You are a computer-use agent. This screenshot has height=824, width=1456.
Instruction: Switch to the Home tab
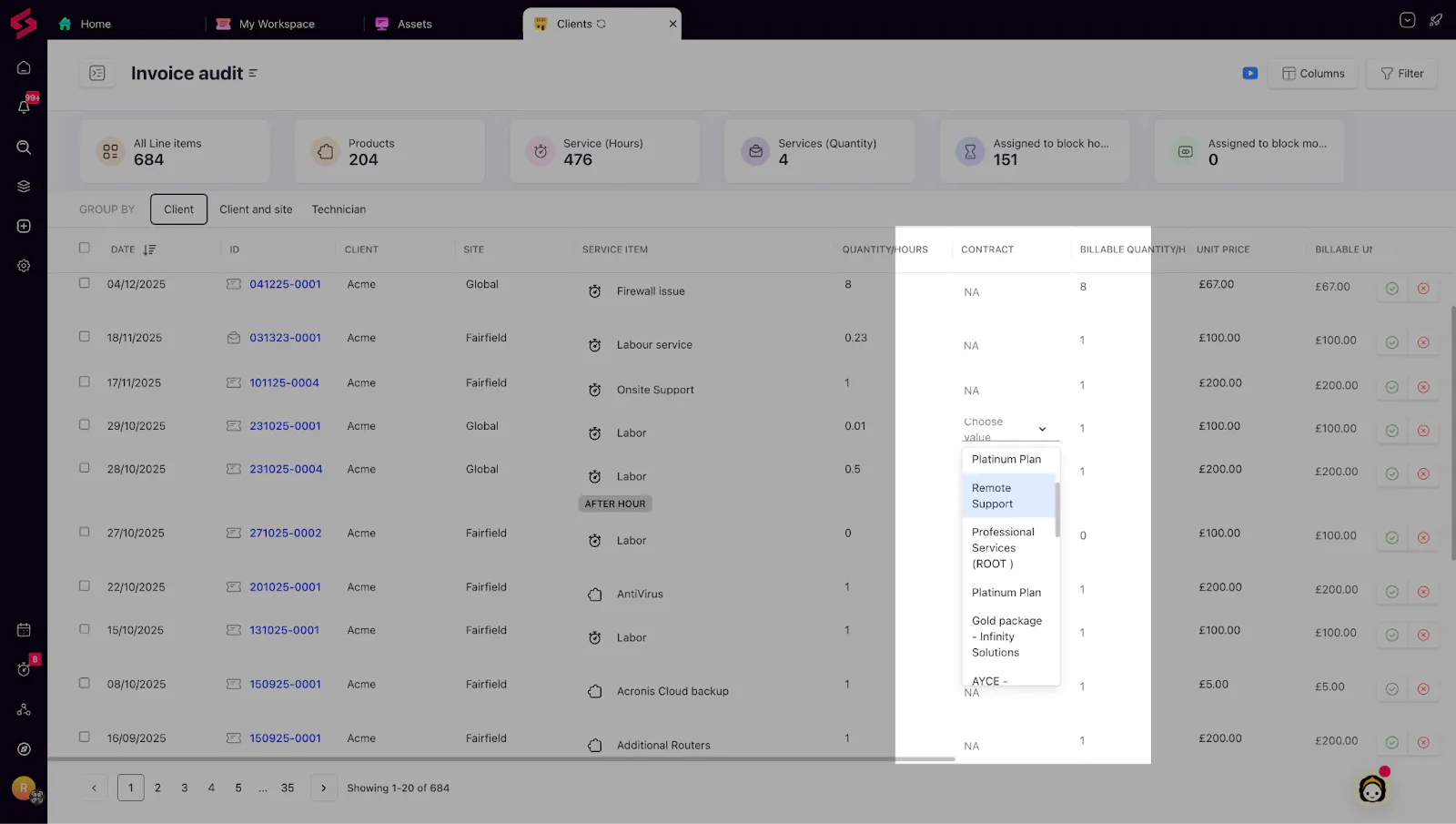(85, 24)
